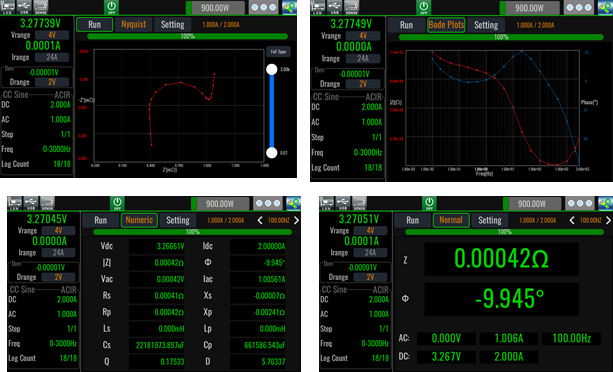The height and width of the screenshot is (372, 613).
Task: Click the 100% progress bar in the Bode Plots screen
Action: point(501,37)
